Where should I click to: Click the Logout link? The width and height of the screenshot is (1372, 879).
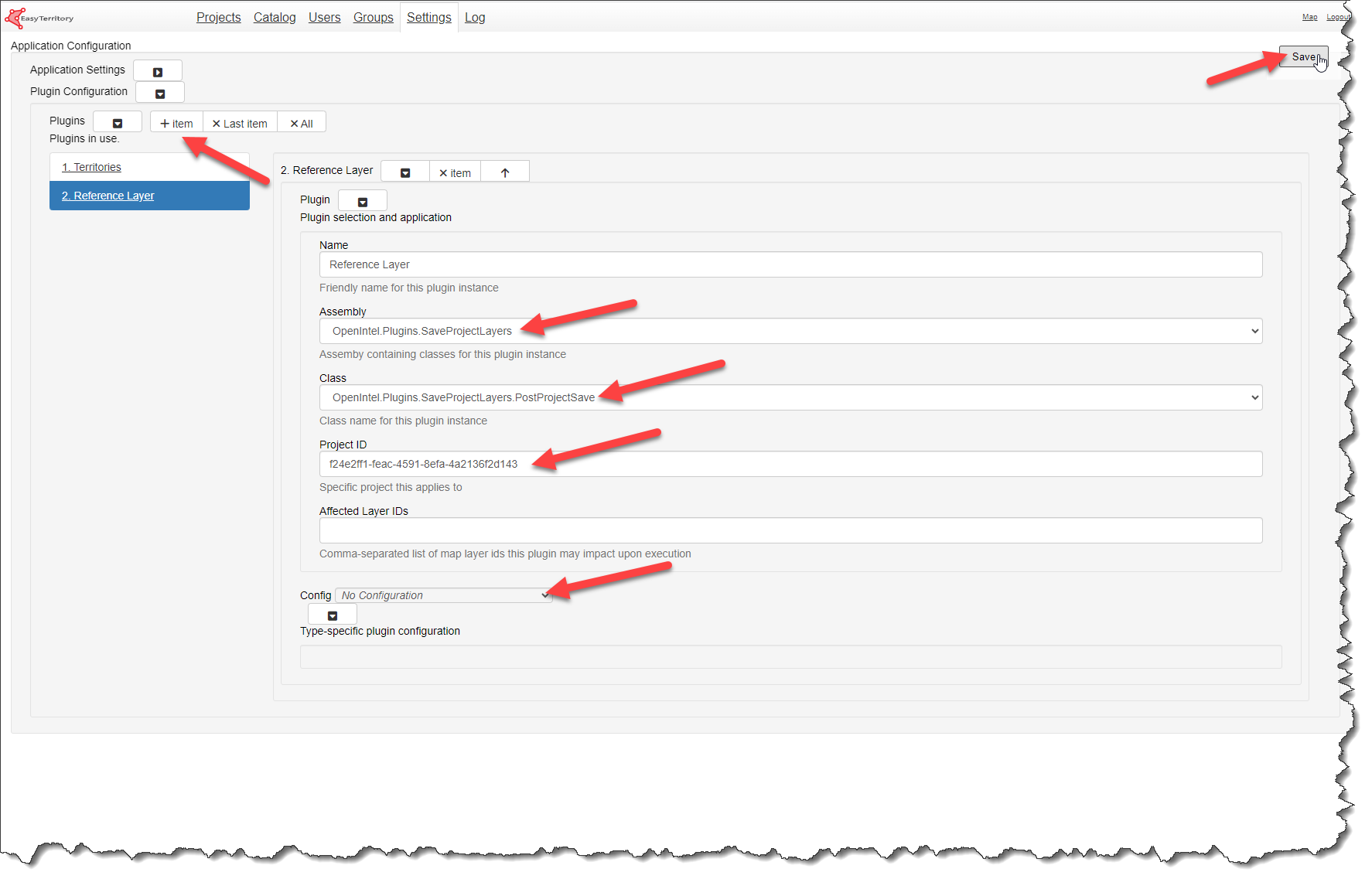click(1338, 16)
